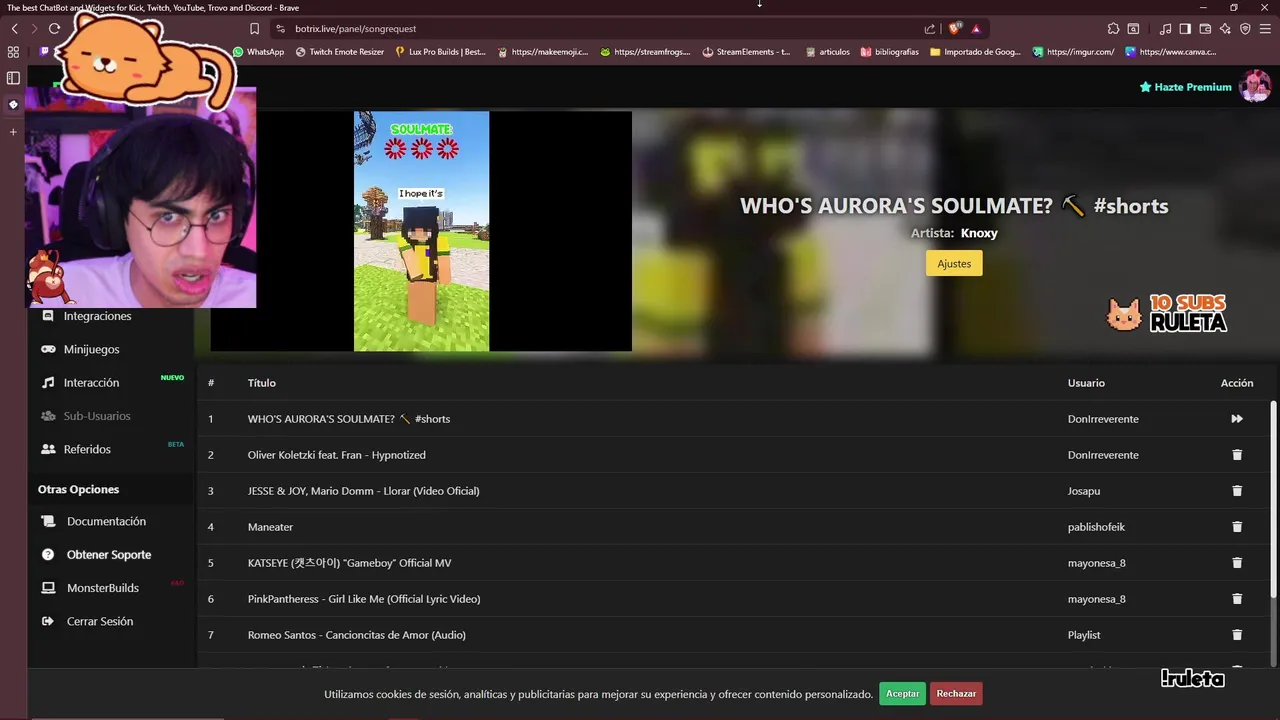Open Brave Rewards triangle icon
1280x720 pixels.
[x=976, y=29]
